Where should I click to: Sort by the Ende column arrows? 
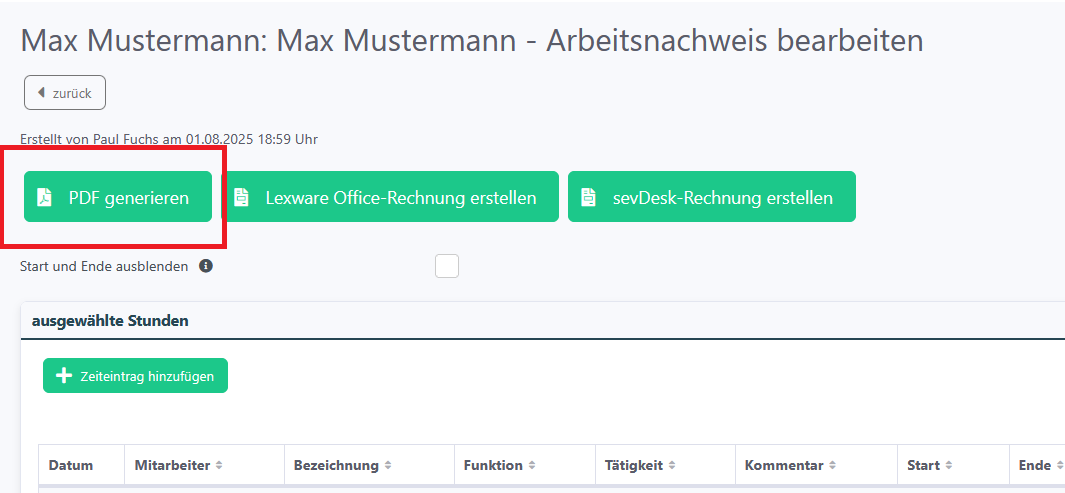point(1059,466)
